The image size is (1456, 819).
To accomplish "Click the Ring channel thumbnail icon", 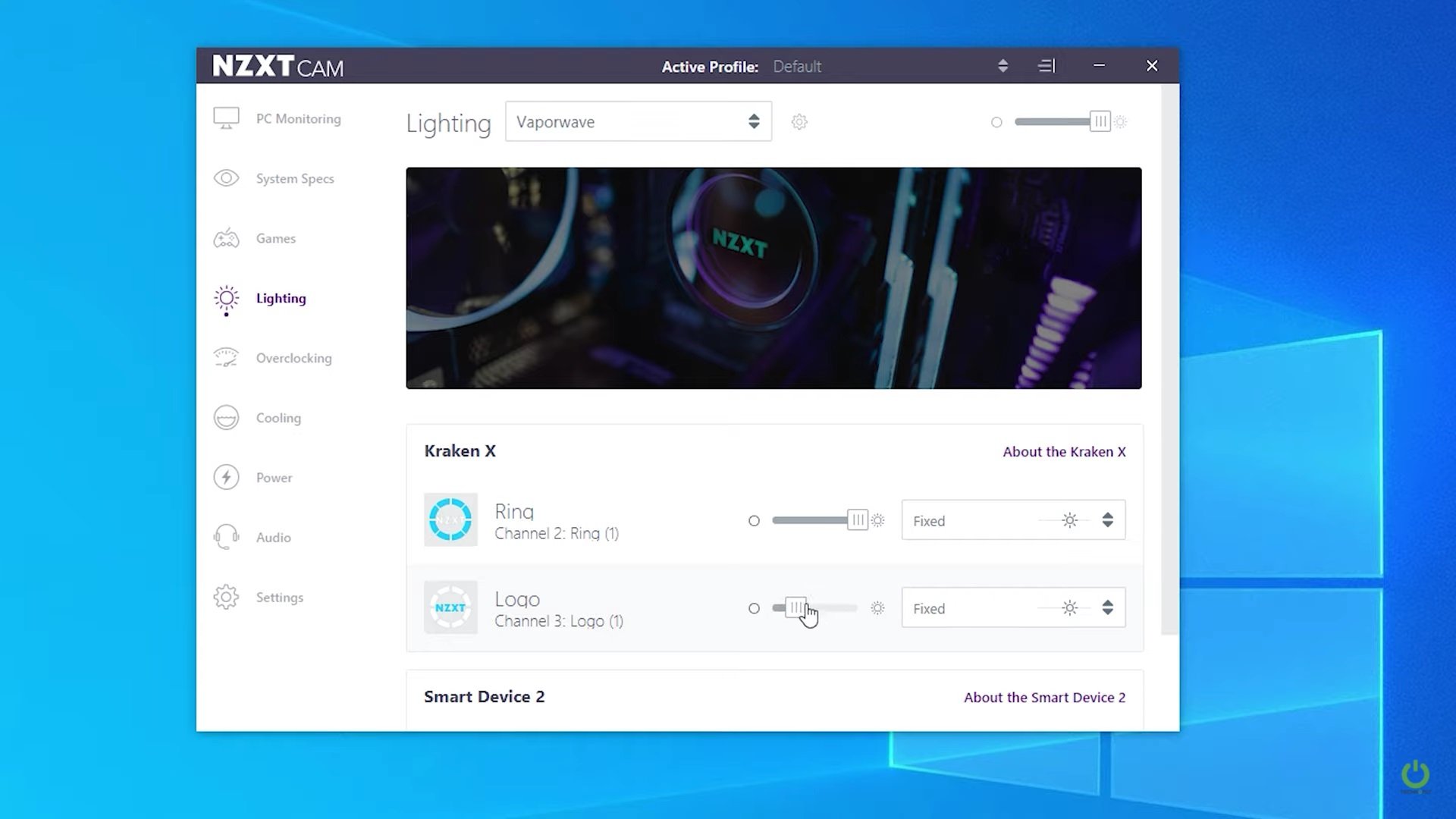I will pos(450,520).
